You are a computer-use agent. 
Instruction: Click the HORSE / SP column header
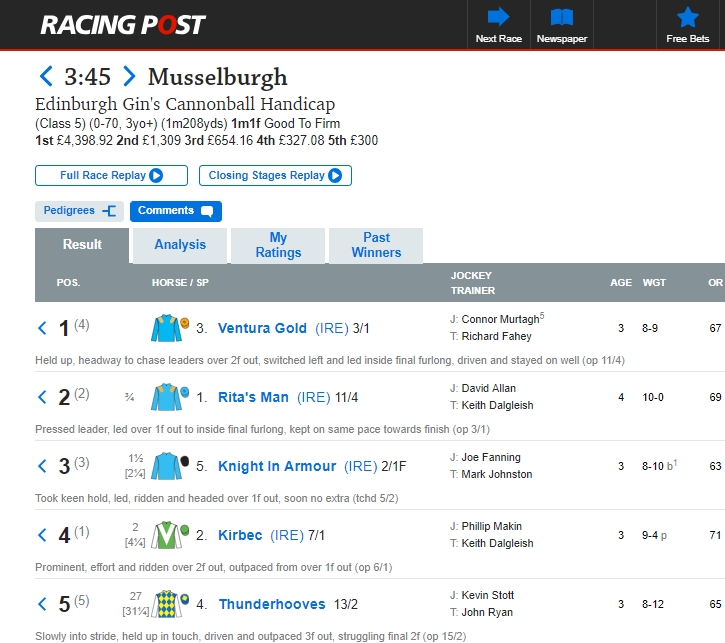point(180,282)
